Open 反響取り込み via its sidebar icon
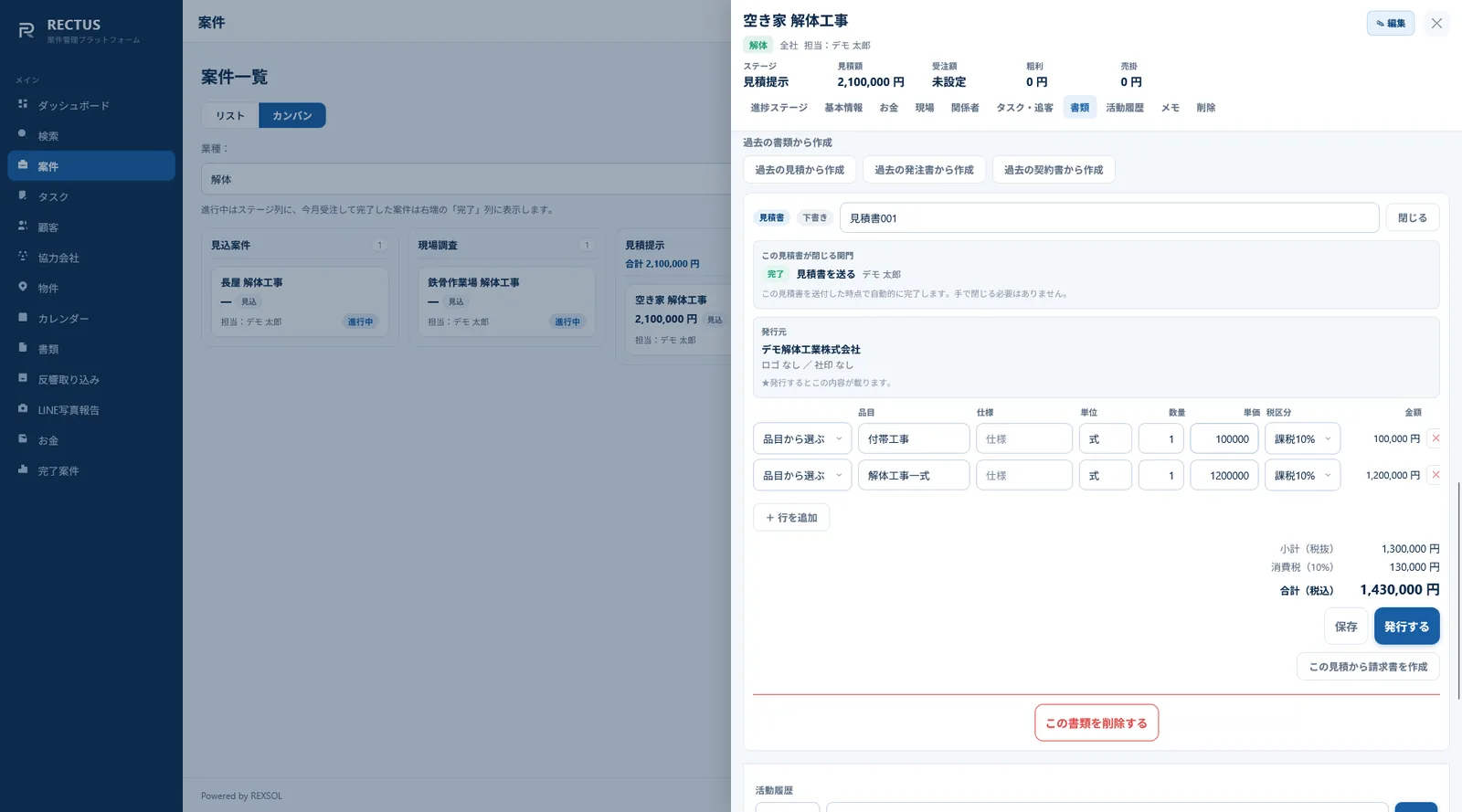The image size is (1462, 812). pyautogui.click(x=23, y=378)
